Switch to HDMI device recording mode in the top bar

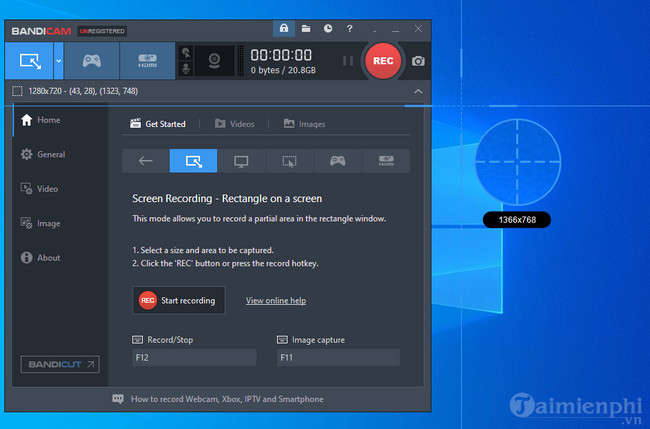(x=147, y=61)
